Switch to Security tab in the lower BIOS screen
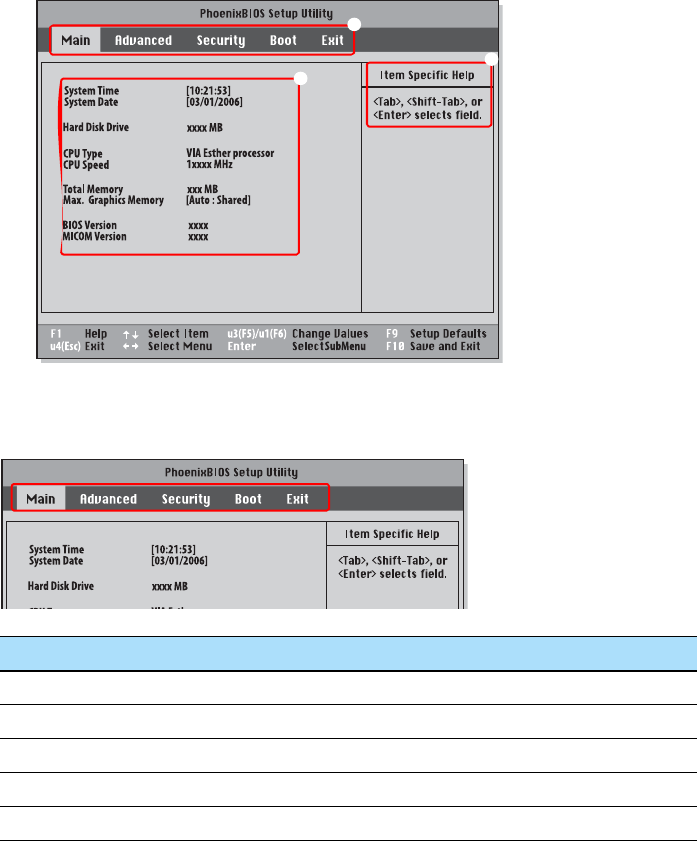 (186, 499)
